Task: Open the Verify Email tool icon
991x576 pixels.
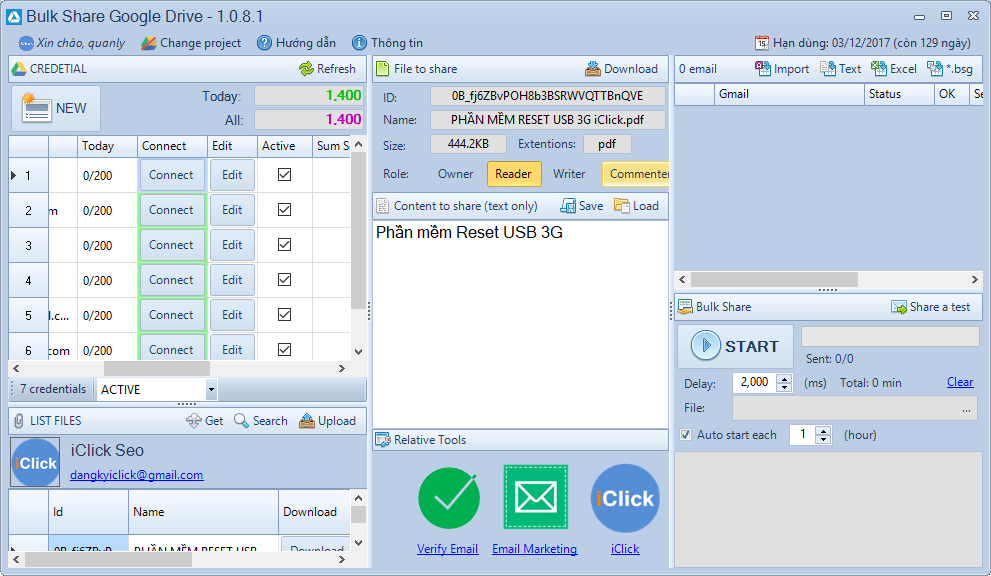Action: (449, 498)
